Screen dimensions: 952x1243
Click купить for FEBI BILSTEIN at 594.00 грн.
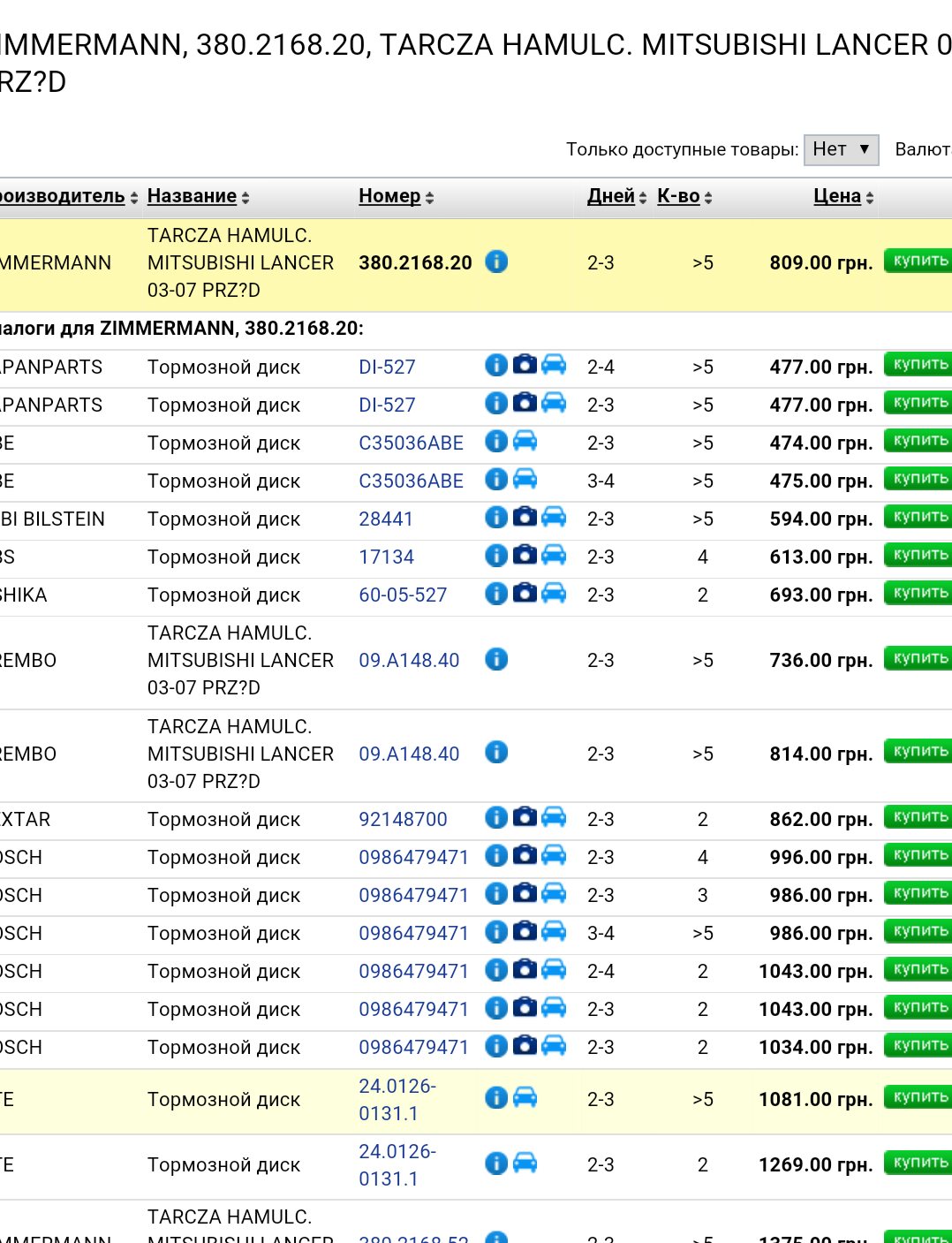tap(918, 517)
